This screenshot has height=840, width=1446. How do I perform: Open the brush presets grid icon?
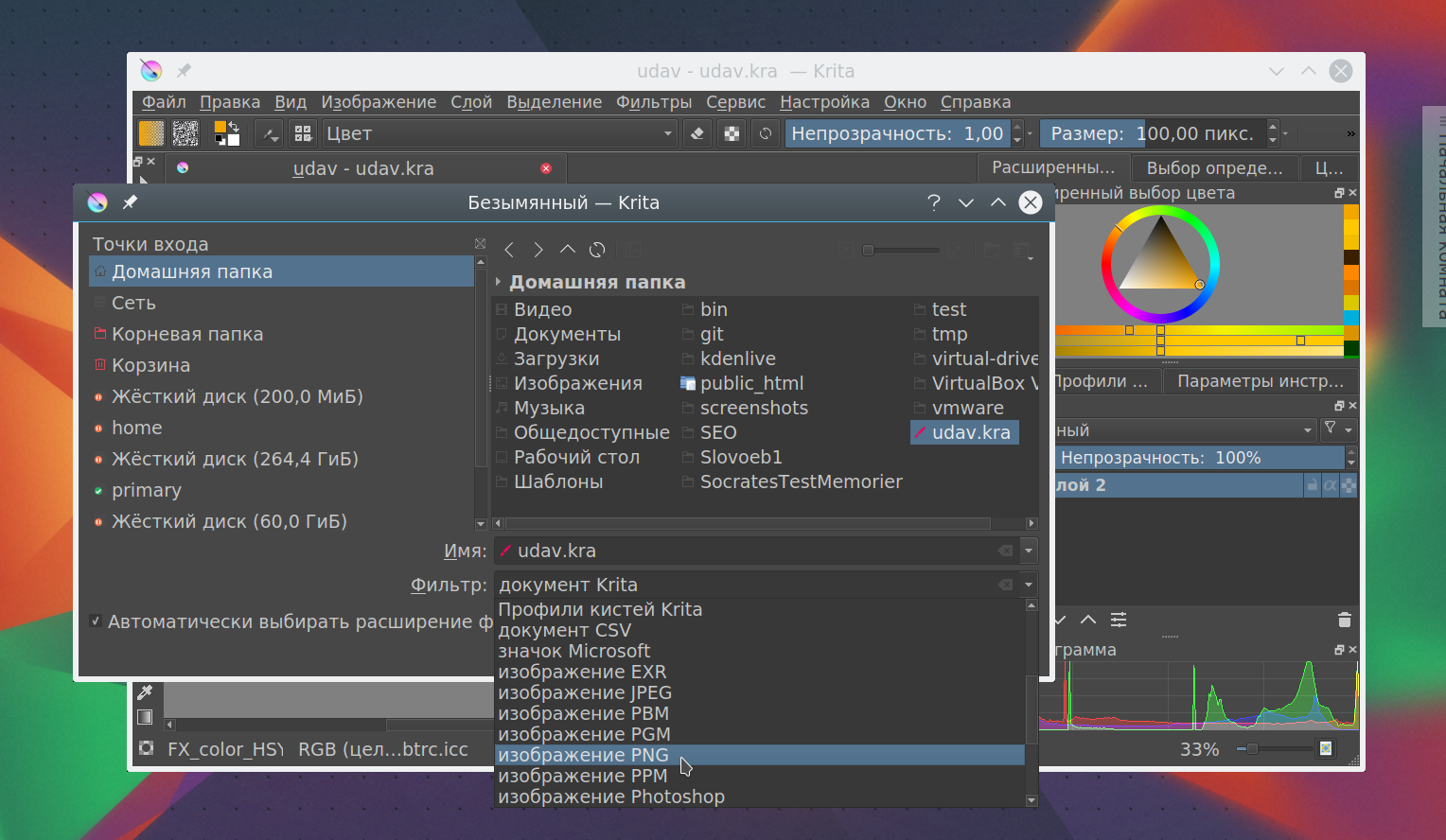303,133
